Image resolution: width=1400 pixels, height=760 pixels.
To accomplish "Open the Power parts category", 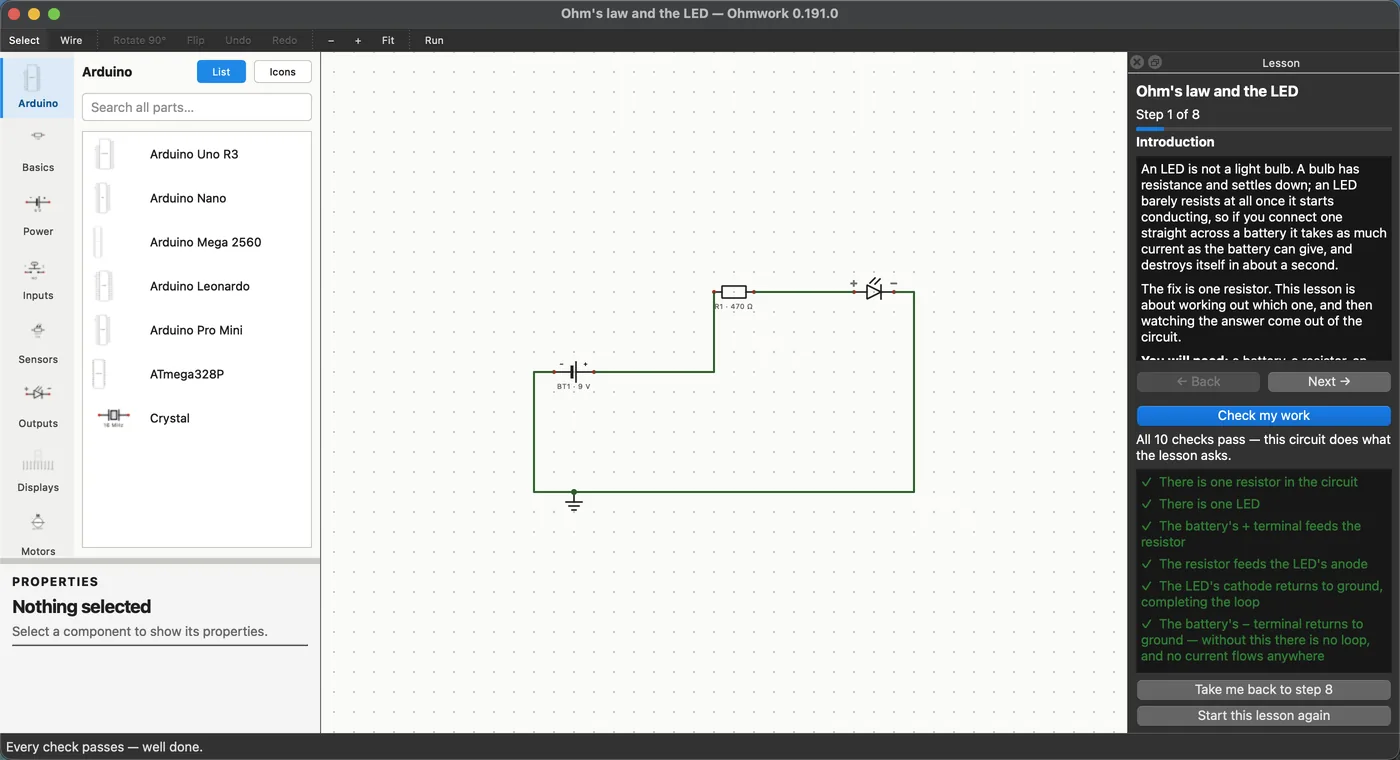I will pos(38,216).
